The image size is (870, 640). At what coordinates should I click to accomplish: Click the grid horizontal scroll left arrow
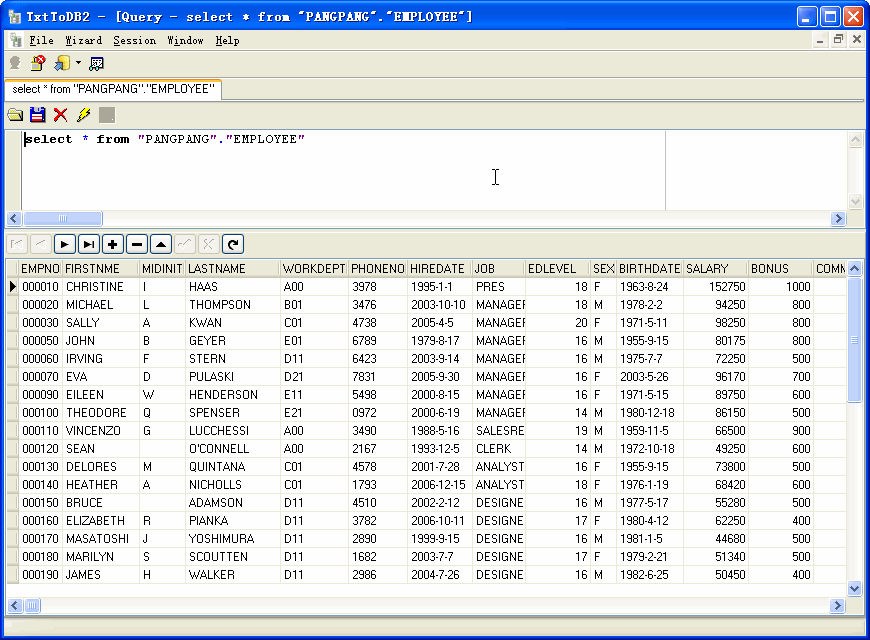click(15, 606)
